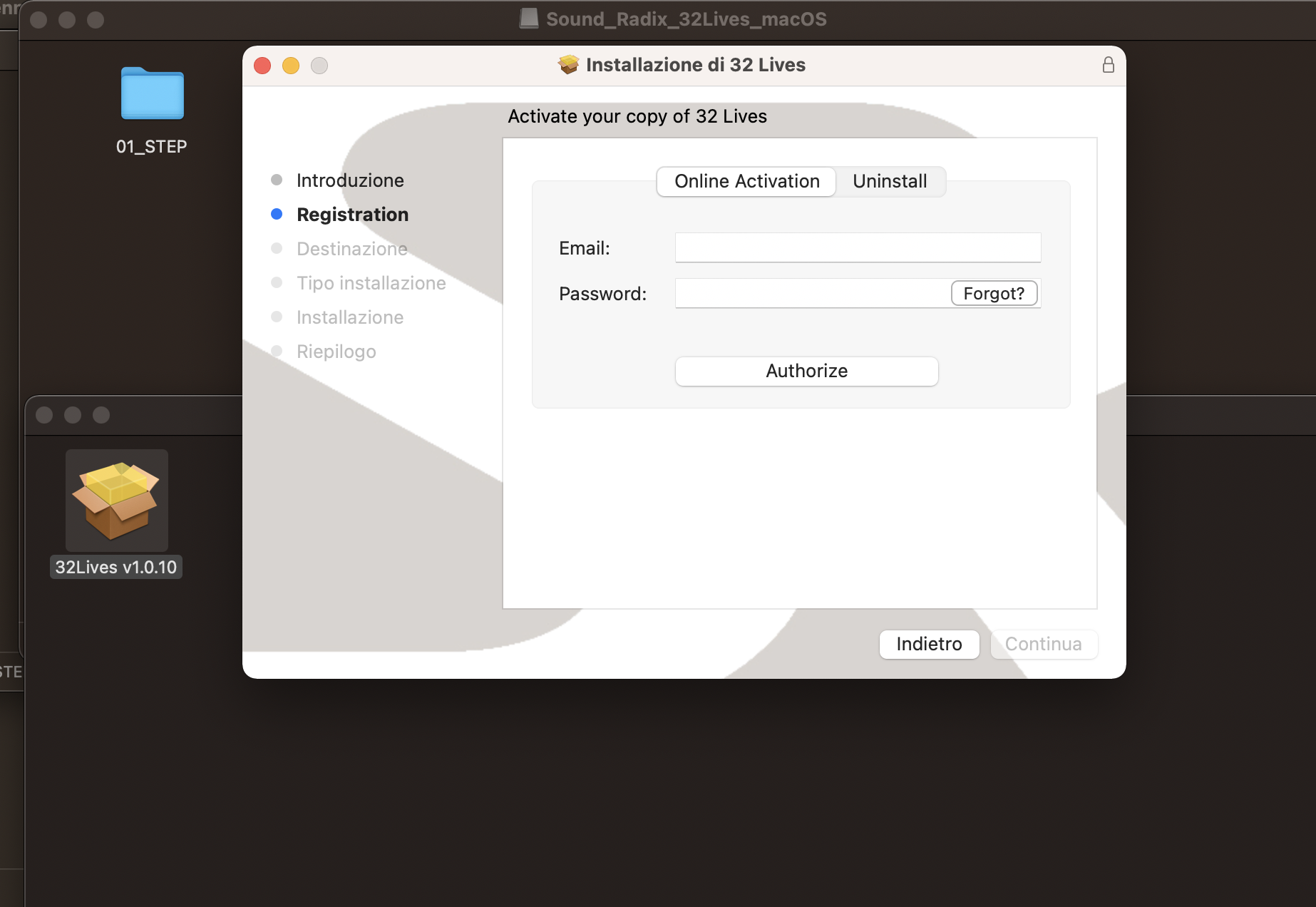Switch to the Uninstall tab
Image resolution: width=1316 pixels, height=907 pixels.
pos(890,181)
